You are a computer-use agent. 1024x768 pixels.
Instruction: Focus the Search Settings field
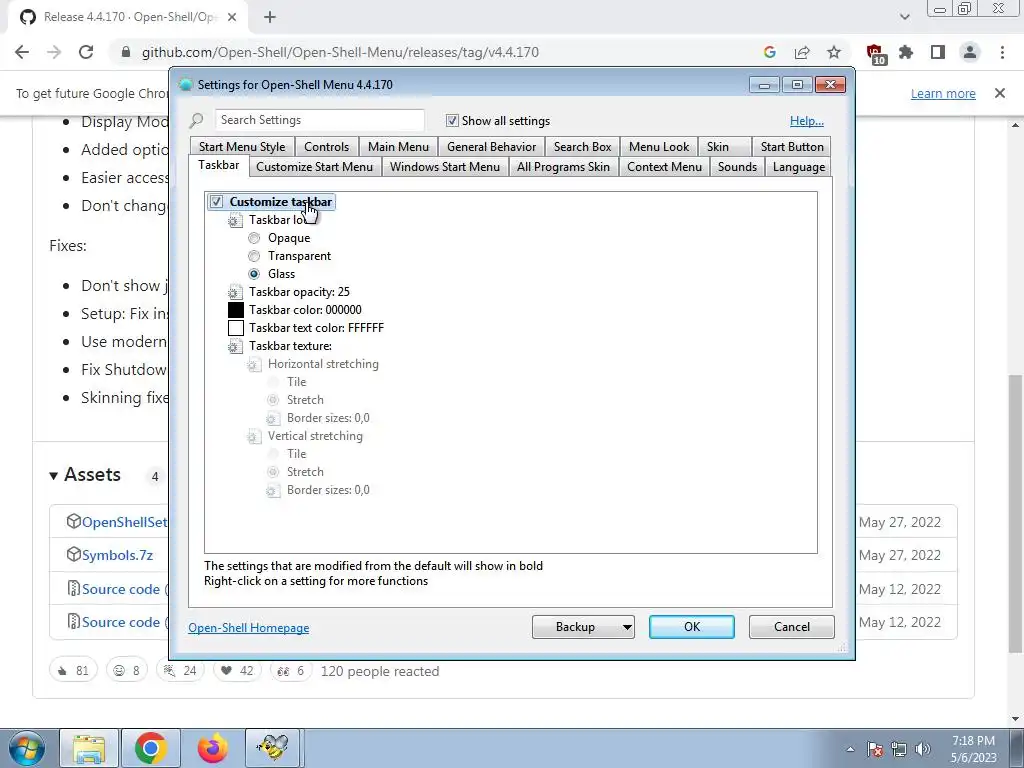319,120
